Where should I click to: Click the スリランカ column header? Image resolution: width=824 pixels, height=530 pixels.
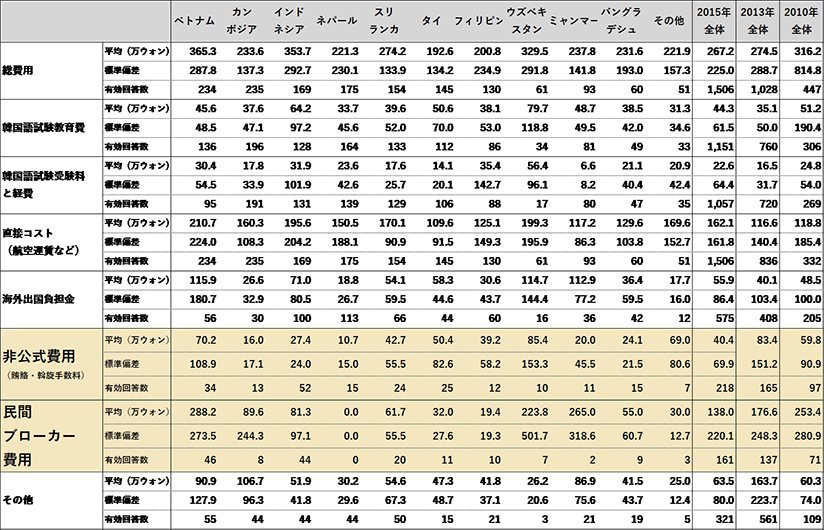point(384,21)
